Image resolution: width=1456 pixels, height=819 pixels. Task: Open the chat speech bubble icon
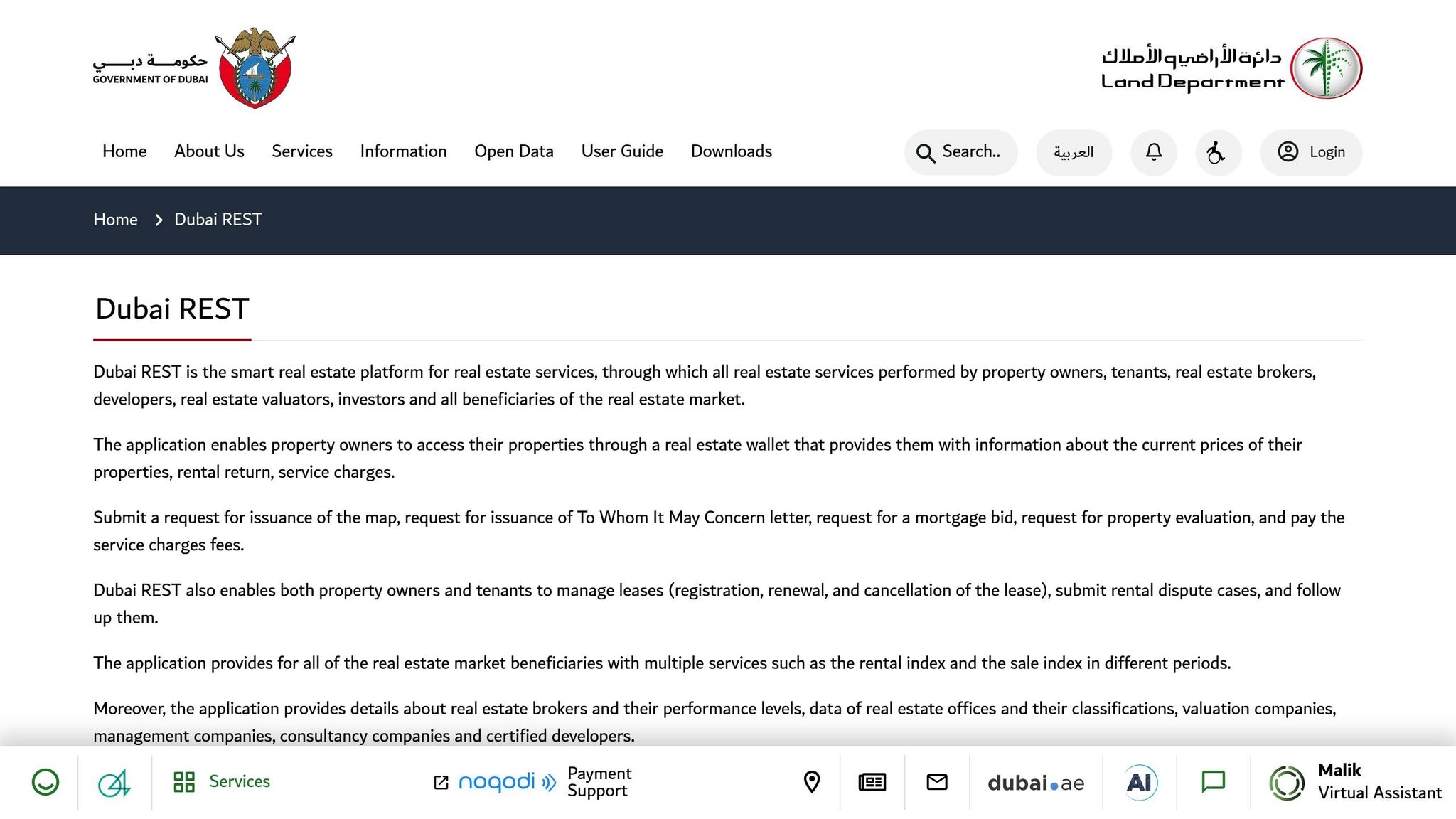[1214, 782]
